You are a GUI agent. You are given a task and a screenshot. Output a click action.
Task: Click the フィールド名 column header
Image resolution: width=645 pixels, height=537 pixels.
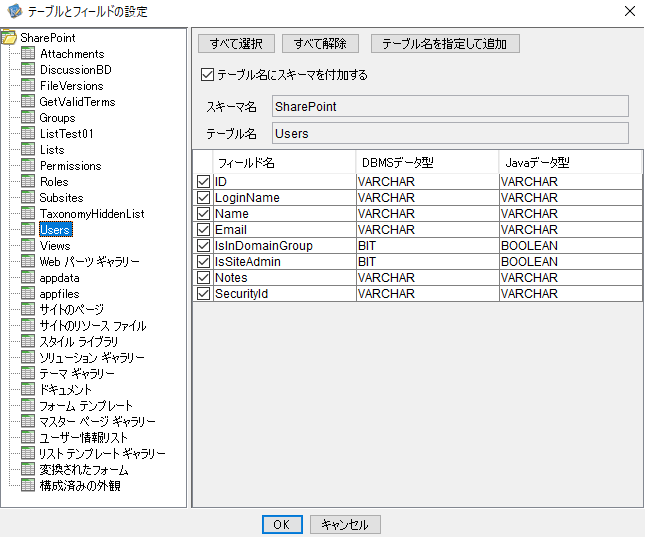coord(284,162)
